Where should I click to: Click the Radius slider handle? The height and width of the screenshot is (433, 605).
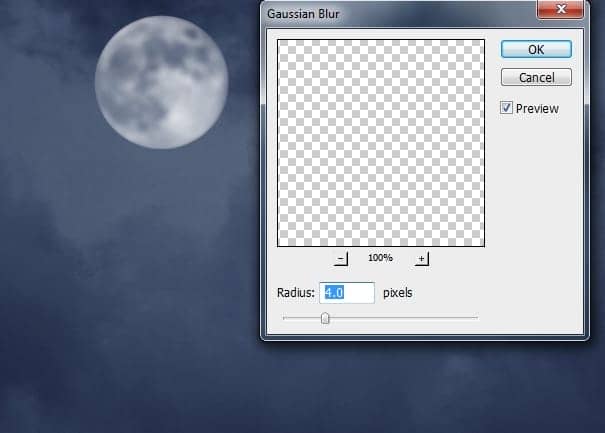click(325, 318)
